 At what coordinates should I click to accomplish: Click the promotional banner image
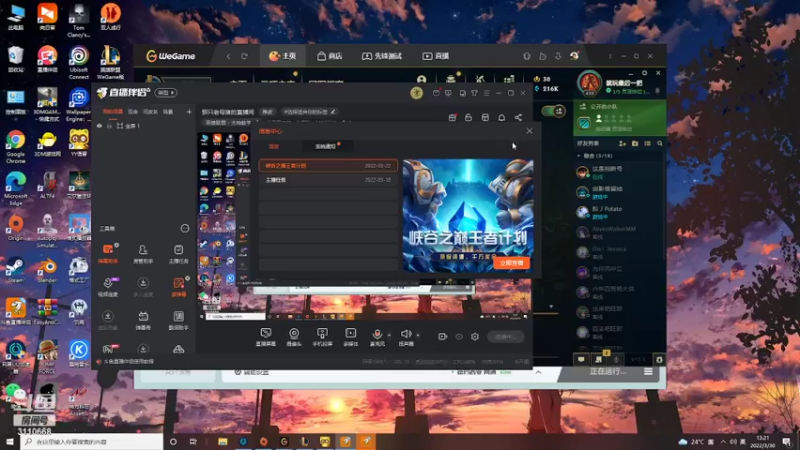coord(468,216)
